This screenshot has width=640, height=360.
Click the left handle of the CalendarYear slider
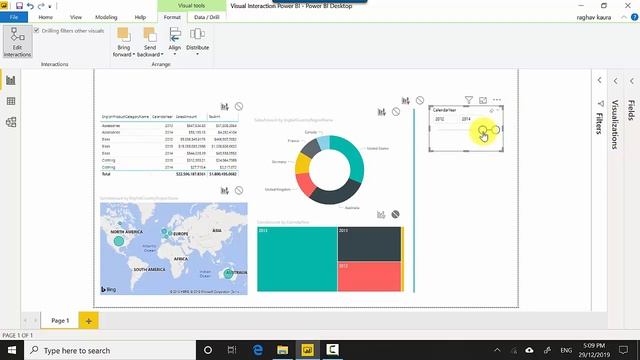[482, 130]
